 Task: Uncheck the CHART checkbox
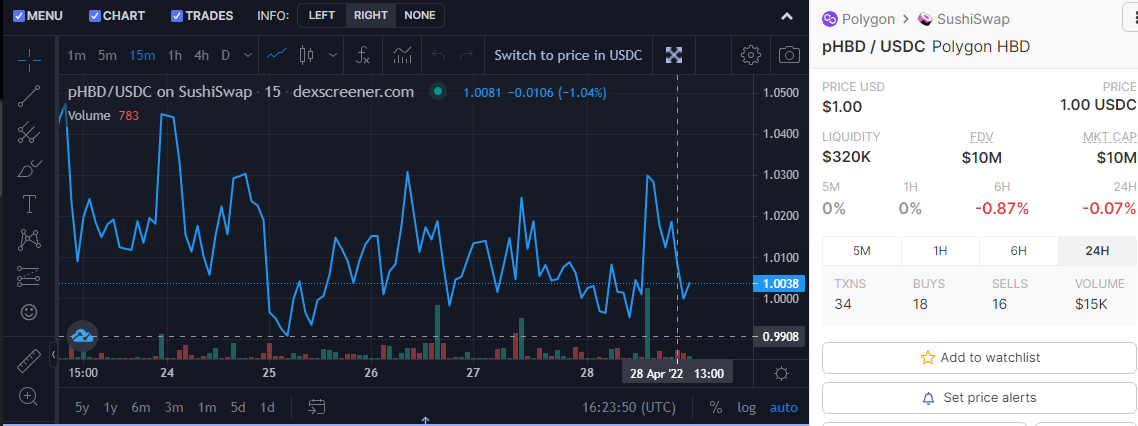tap(95, 16)
